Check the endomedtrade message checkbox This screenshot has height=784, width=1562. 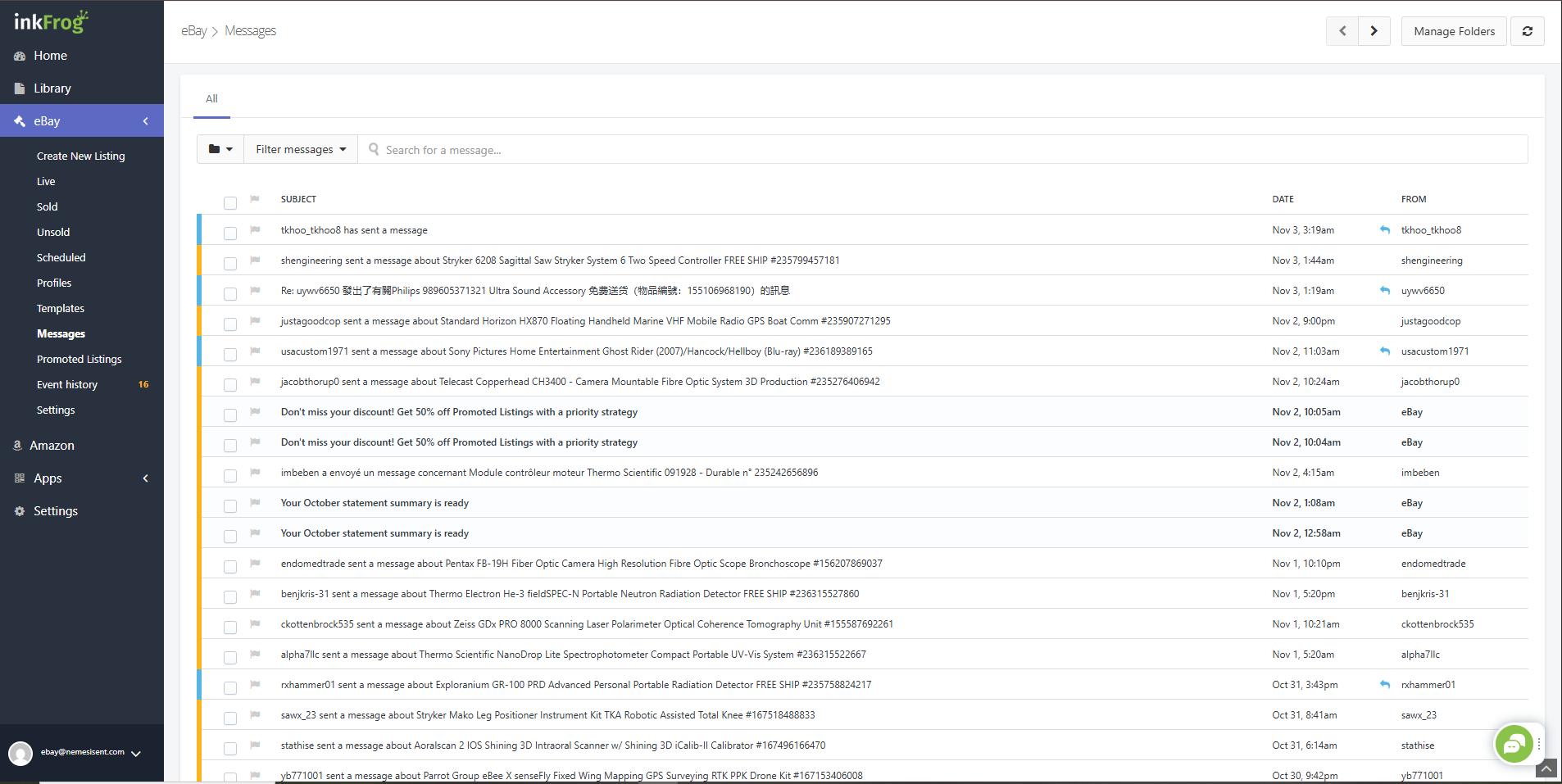[x=230, y=566]
